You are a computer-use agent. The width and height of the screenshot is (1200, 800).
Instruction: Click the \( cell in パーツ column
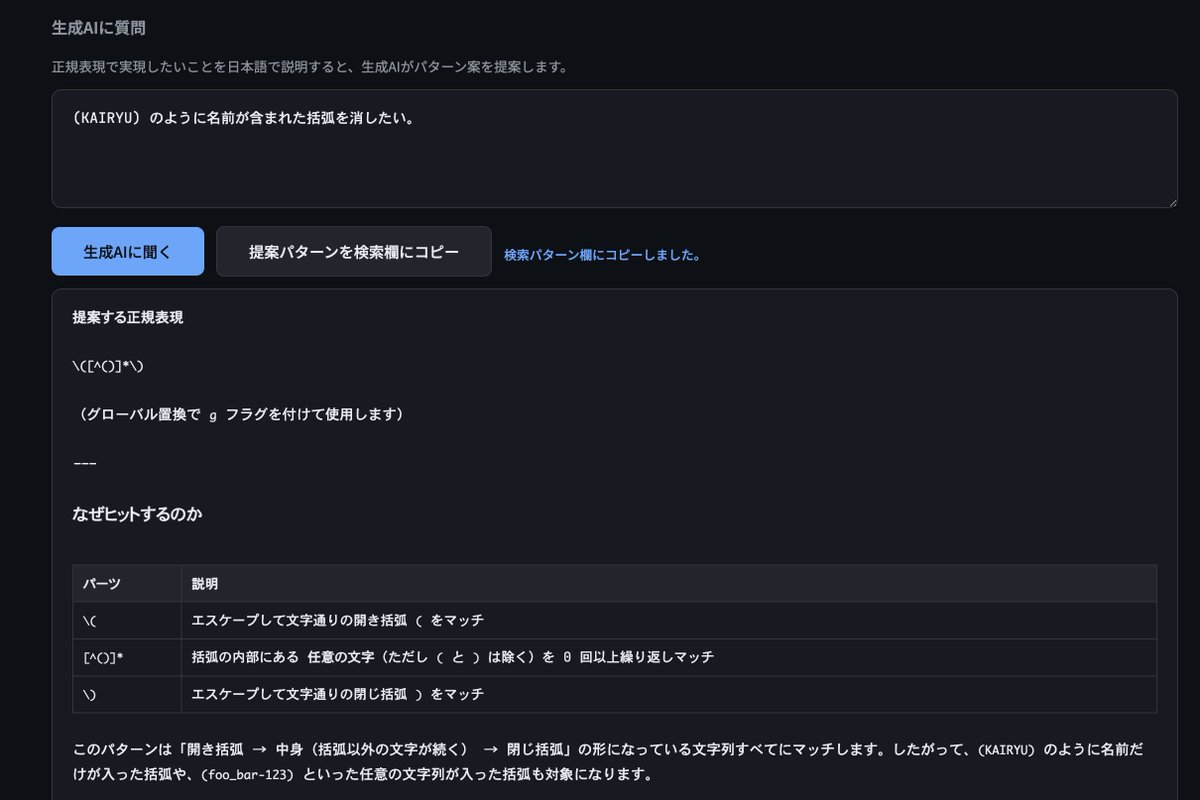[x=127, y=620]
